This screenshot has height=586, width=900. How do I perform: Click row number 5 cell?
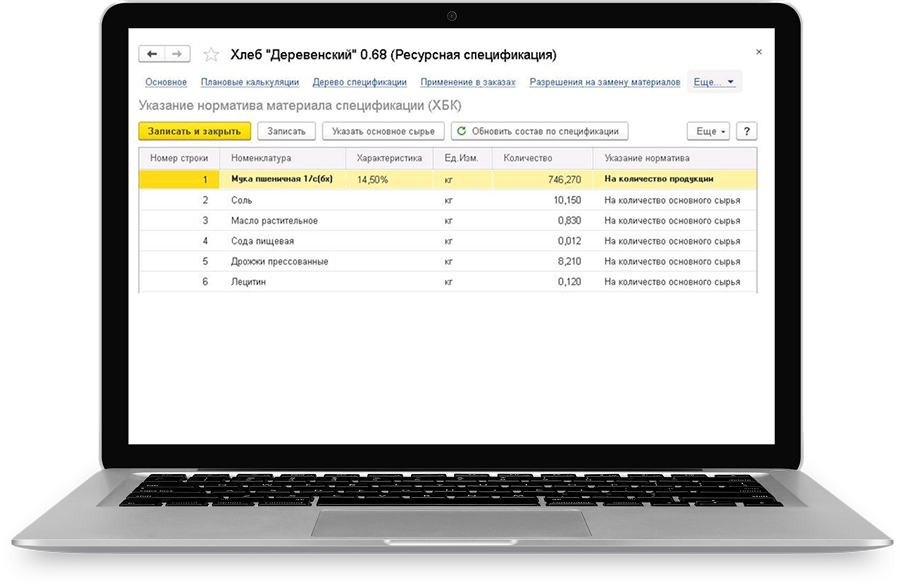pyautogui.click(x=179, y=261)
